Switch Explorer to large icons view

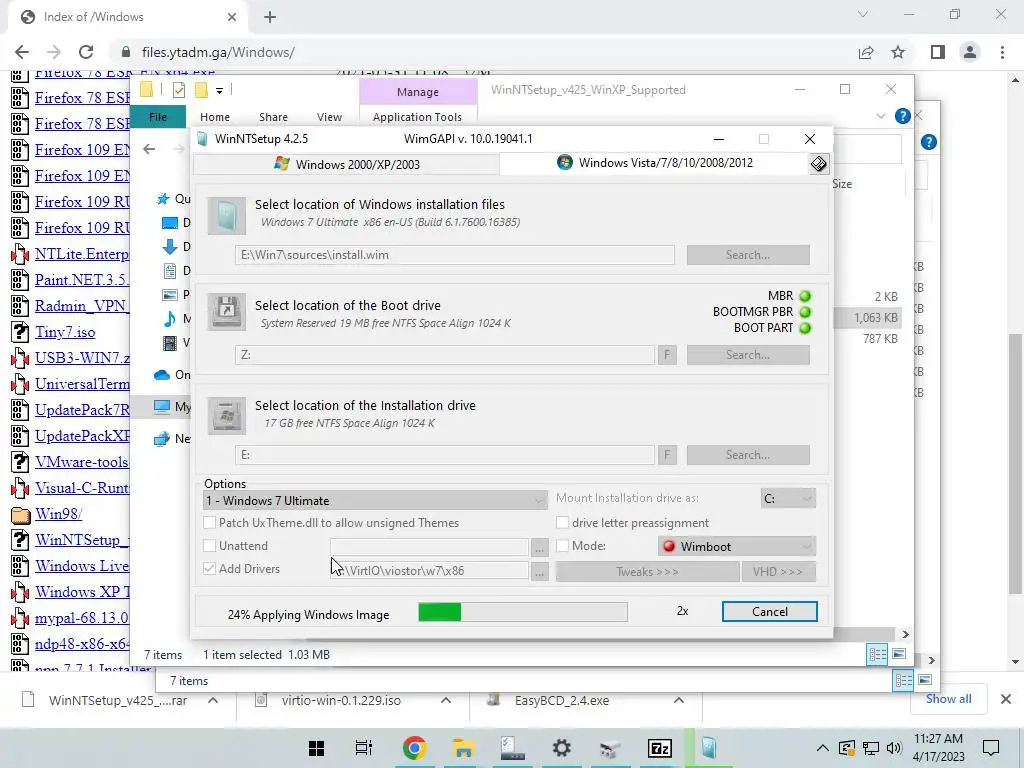click(x=899, y=654)
